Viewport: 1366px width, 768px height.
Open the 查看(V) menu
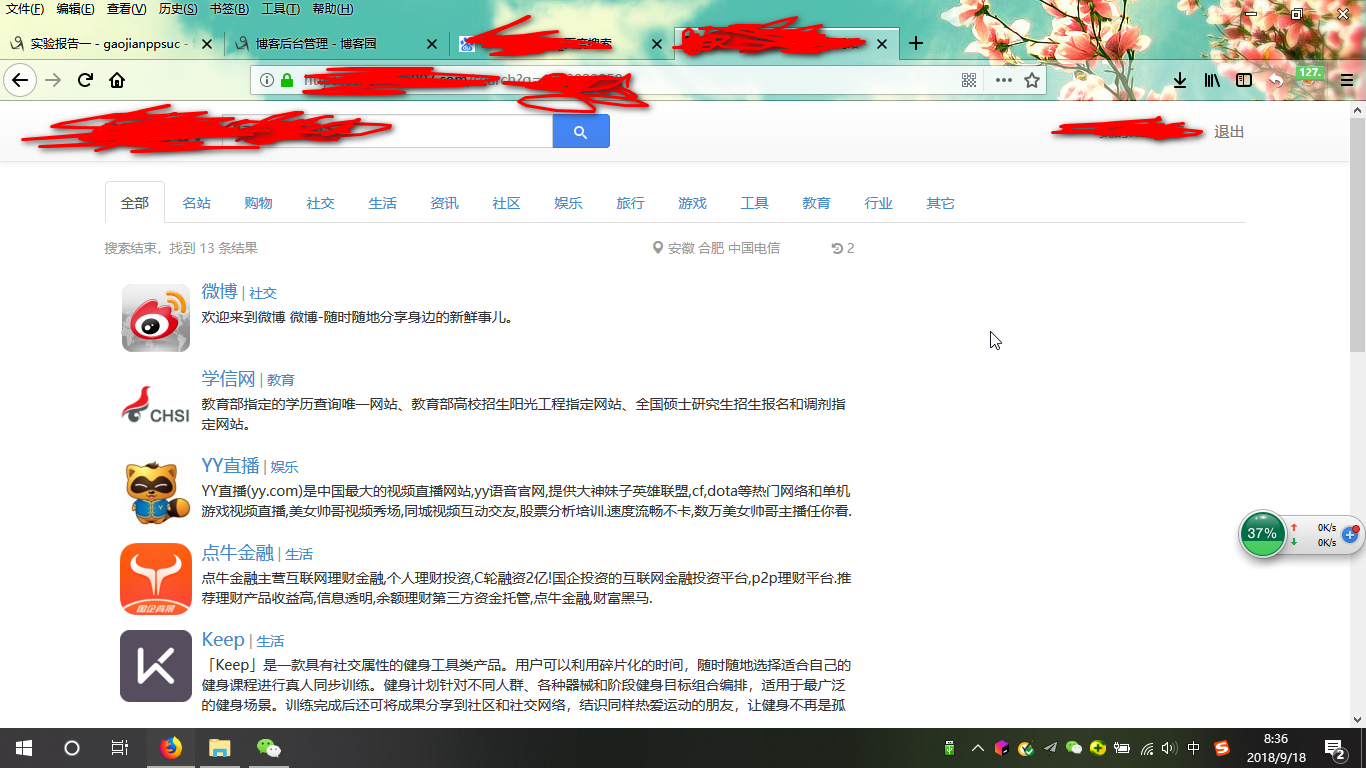click(126, 9)
